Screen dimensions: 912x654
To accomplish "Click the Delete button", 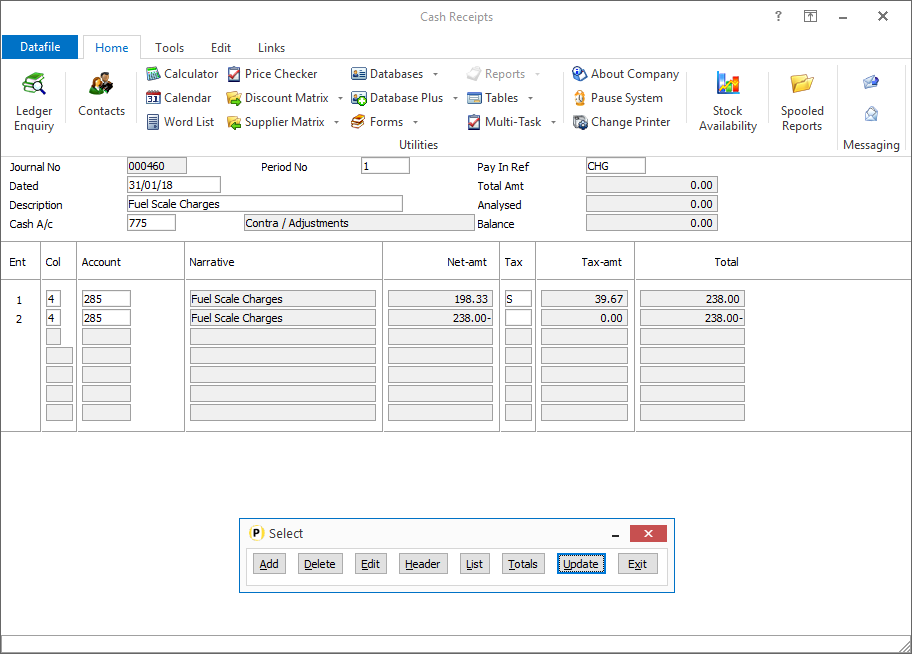I will click(x=320, y=564).
